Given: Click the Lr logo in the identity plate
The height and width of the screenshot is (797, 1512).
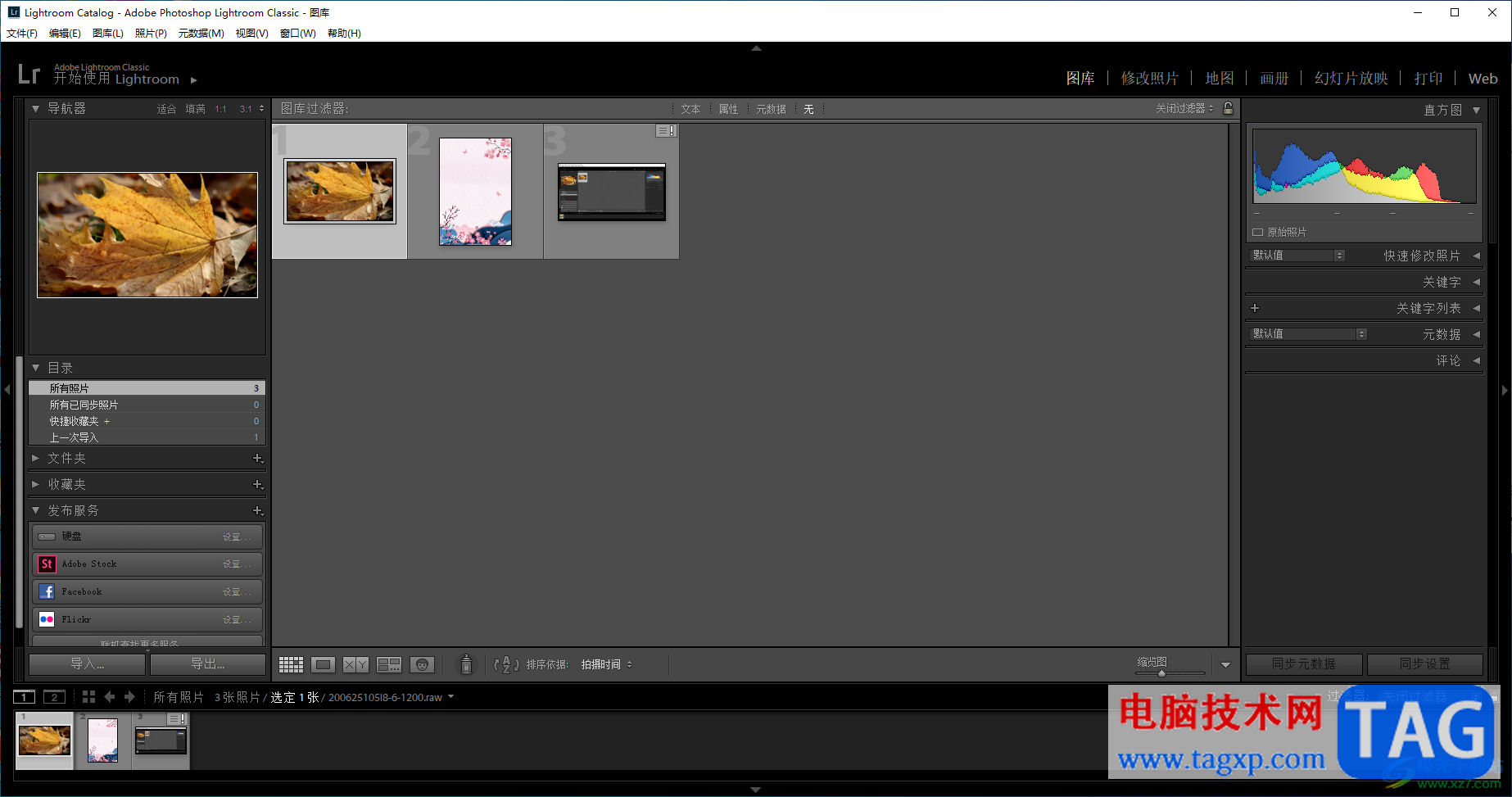Looking at the screenshot, I should pos(29,75).
